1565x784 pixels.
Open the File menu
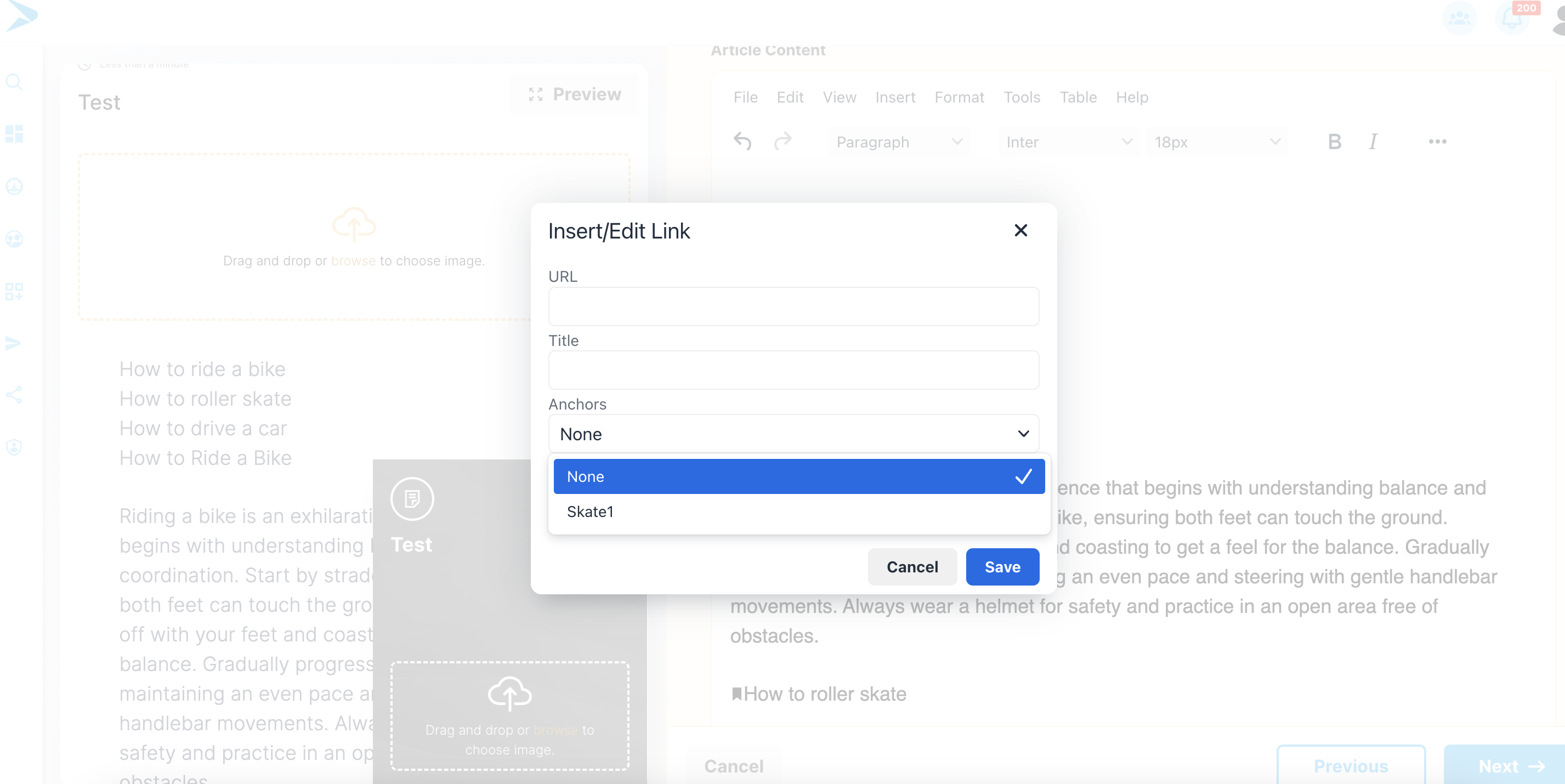pos(745,97)
